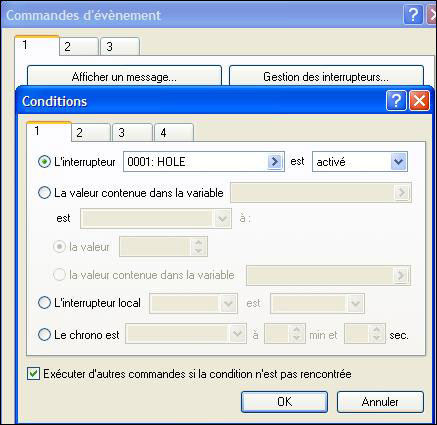Open switch picker arrow beside 0001: HOLE
Image resolution: width=437 pixels, height=425 pixels.
pyautogui.click(x=274, y=162)
